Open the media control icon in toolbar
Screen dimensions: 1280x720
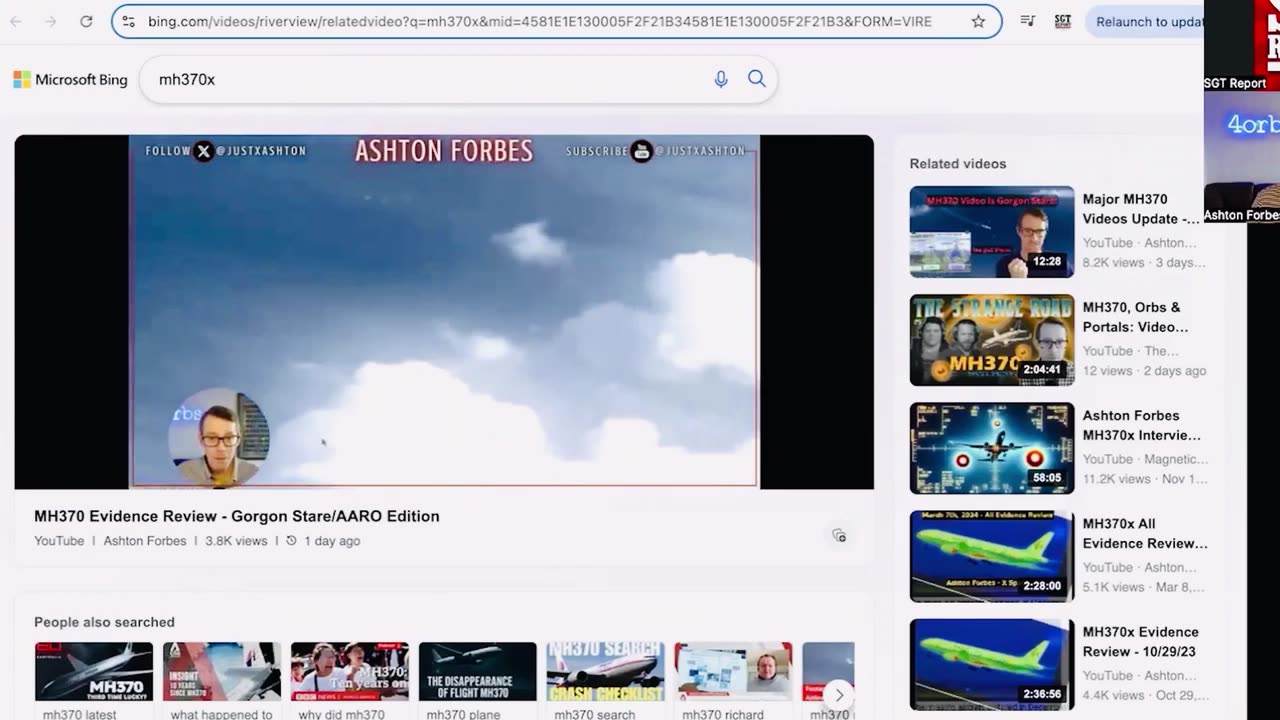(1027, 21)
